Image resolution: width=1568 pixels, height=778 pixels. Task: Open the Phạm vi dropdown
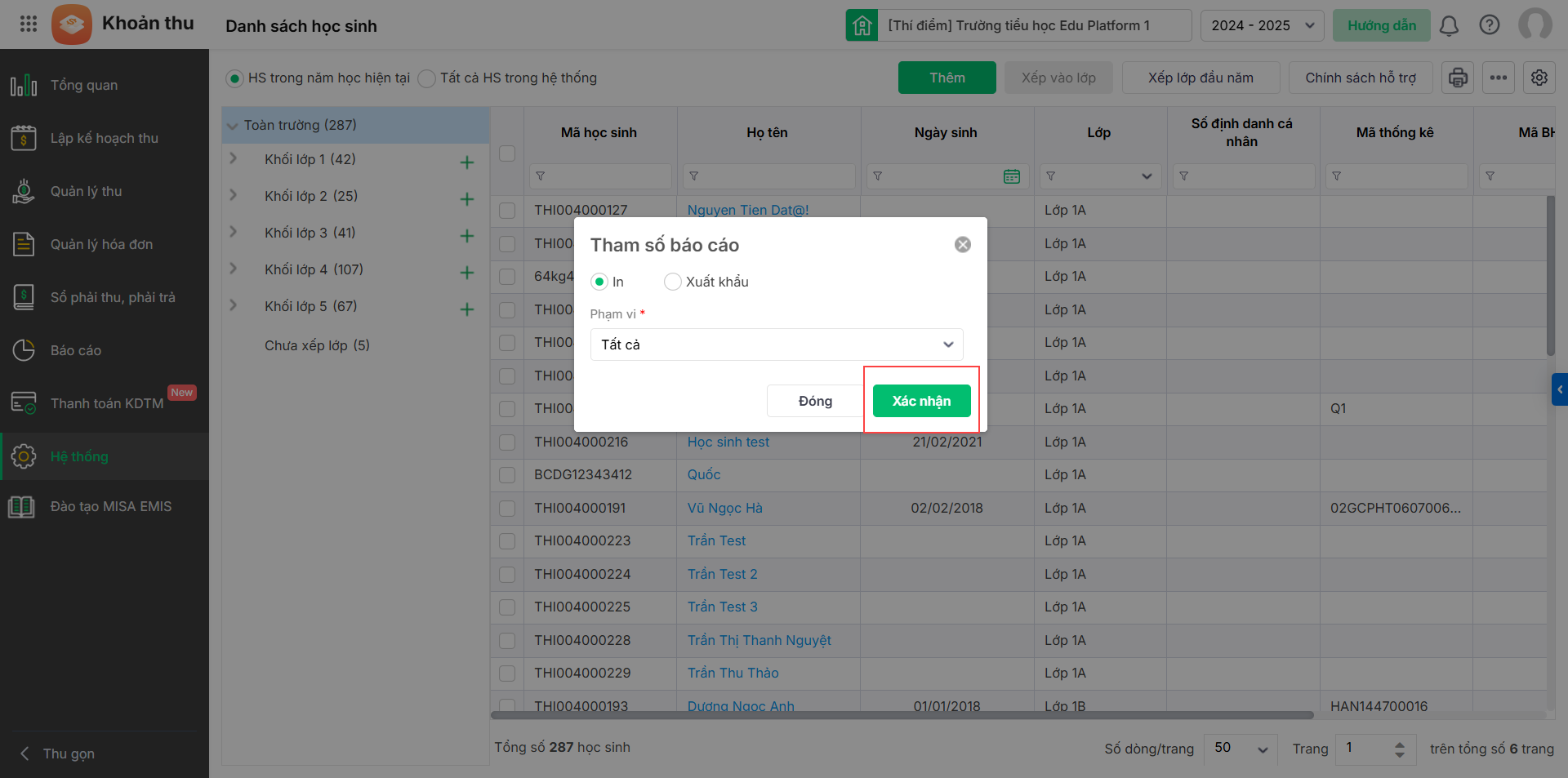coord(776,345)
